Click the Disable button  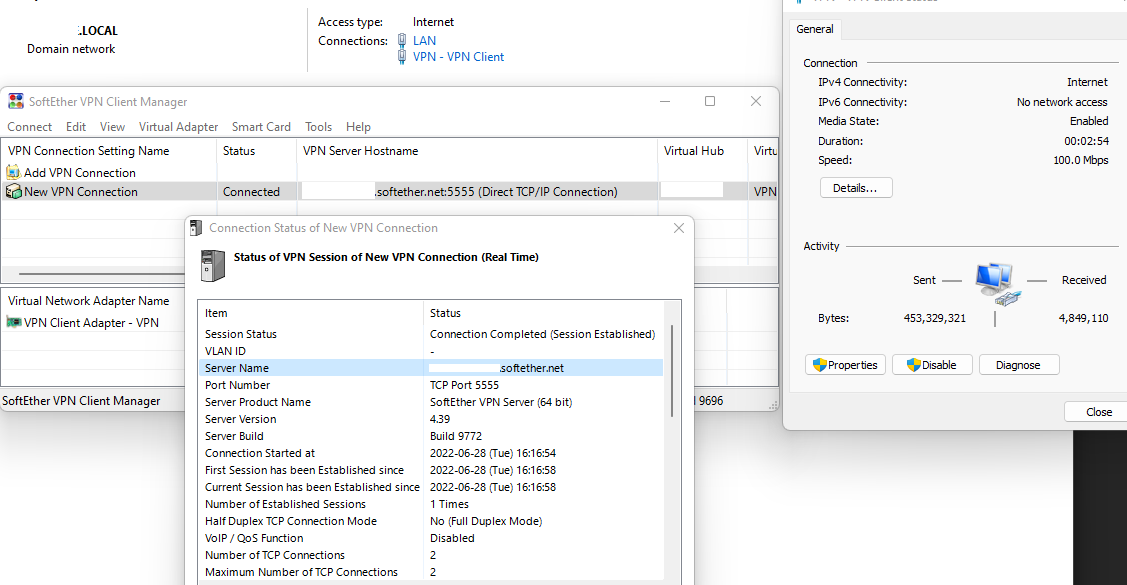point(932,365)
